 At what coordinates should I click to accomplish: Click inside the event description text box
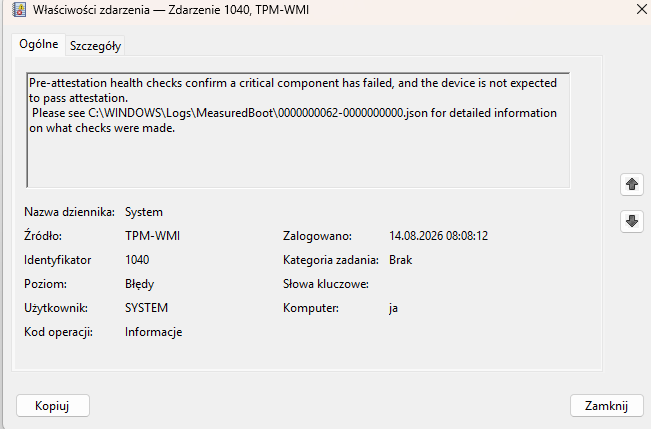click(x=298, y=130)
